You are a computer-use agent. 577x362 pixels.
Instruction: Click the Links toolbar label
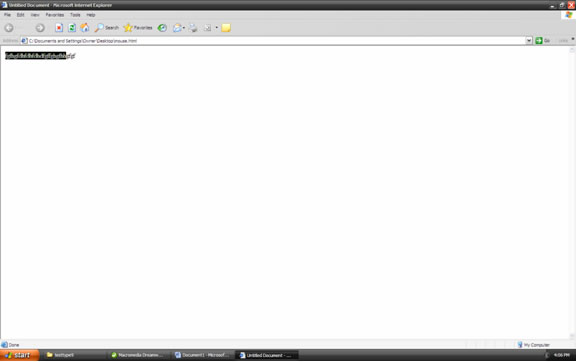pos(563,41)
